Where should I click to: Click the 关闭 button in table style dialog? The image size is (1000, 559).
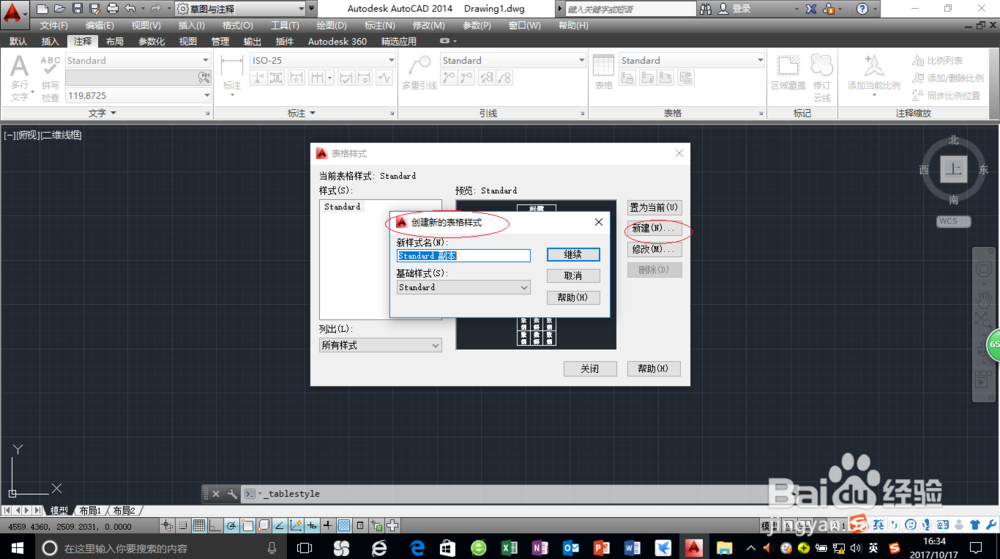coord(590,368)
